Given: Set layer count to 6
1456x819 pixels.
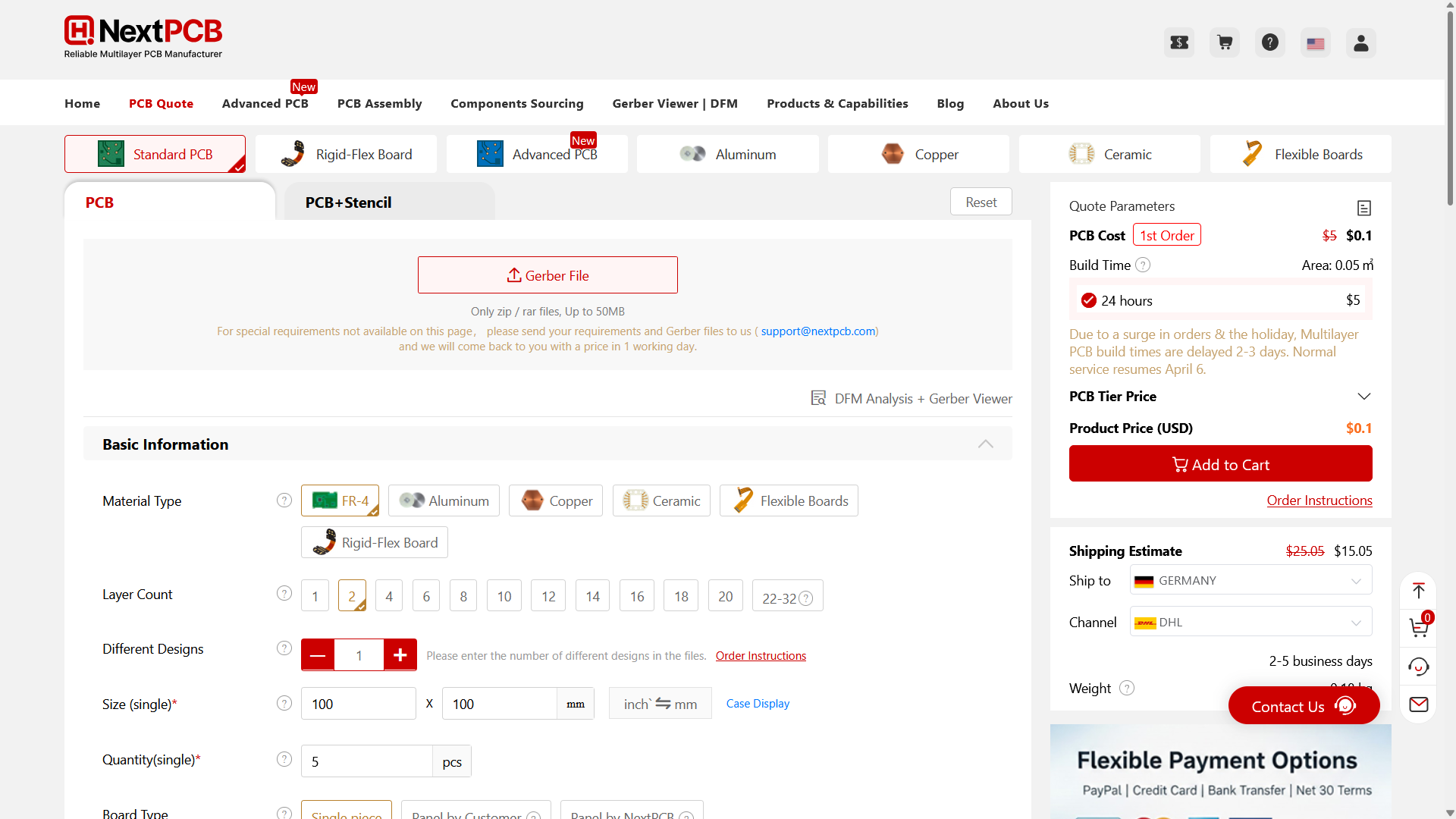Looking at the screenshot, I should tap(426, 596).
